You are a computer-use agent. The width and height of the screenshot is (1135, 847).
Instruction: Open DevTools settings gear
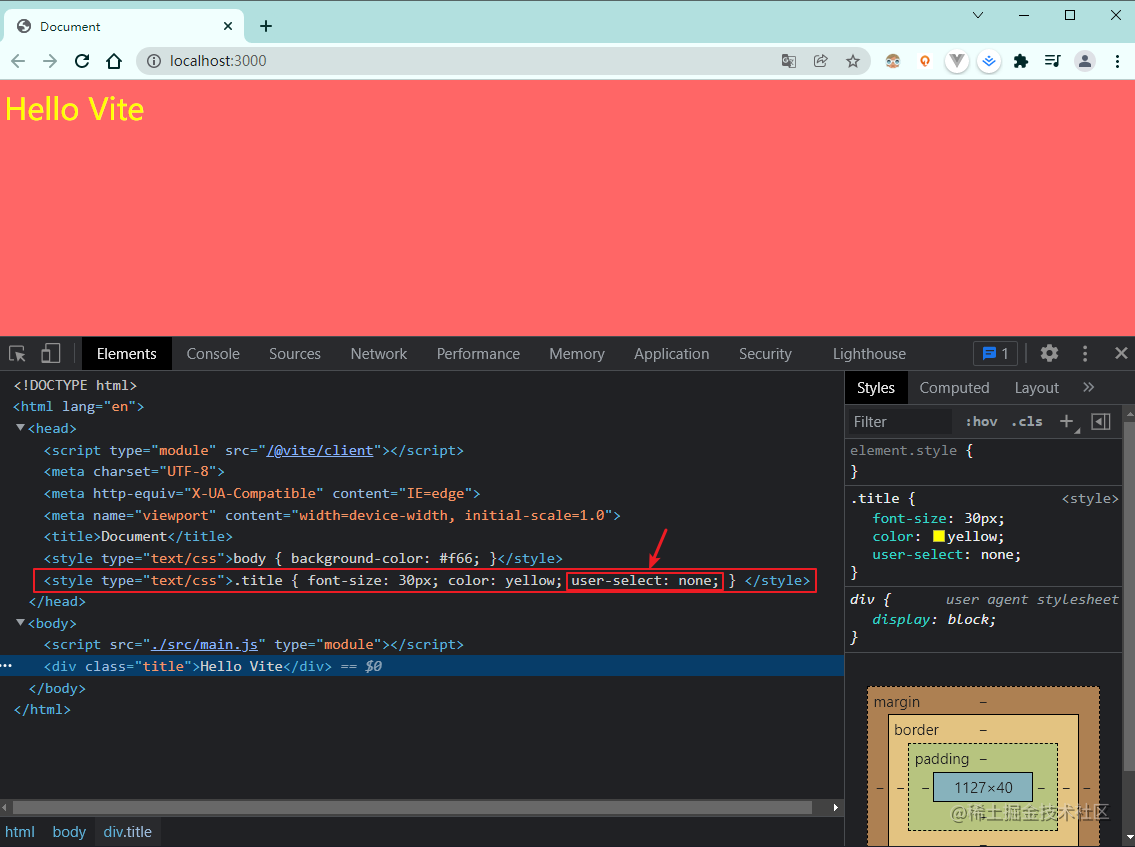tap(1048, 353)
